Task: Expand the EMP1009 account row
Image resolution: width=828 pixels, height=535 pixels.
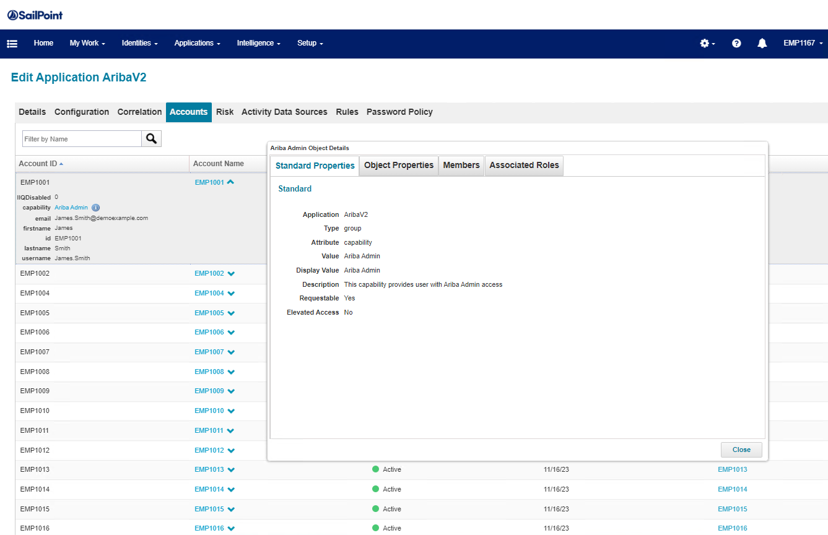Action: (x=231, y=391)
